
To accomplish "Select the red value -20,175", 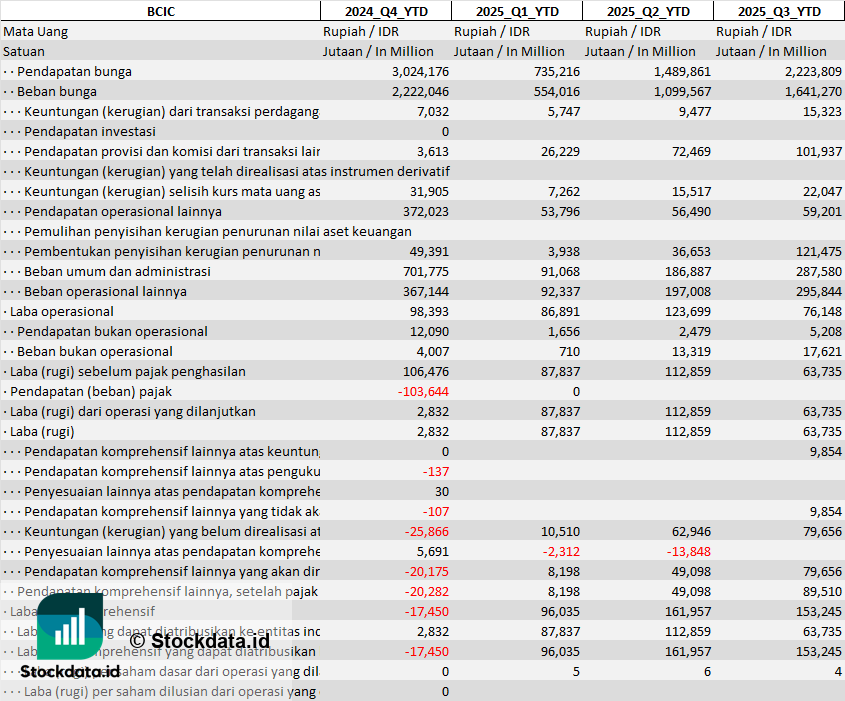I will (426, 571).
